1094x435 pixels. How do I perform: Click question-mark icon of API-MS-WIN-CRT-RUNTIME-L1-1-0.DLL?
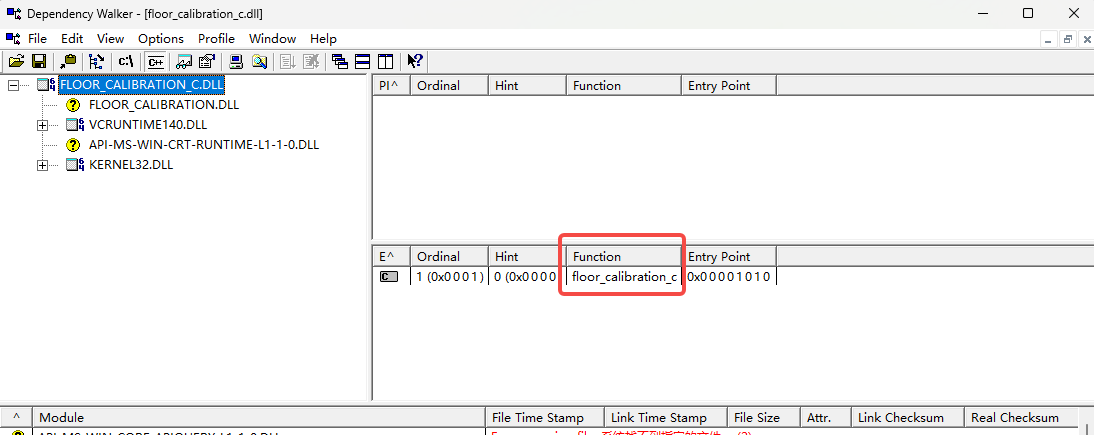[73, 145]
